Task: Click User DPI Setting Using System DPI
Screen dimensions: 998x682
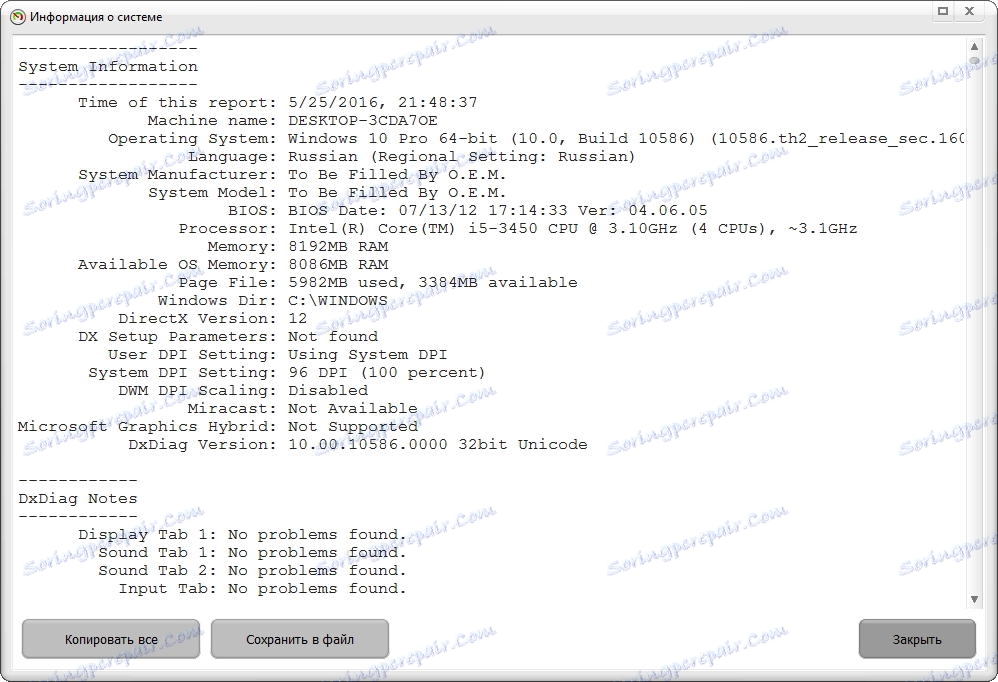Action: [x=368, y=354]
